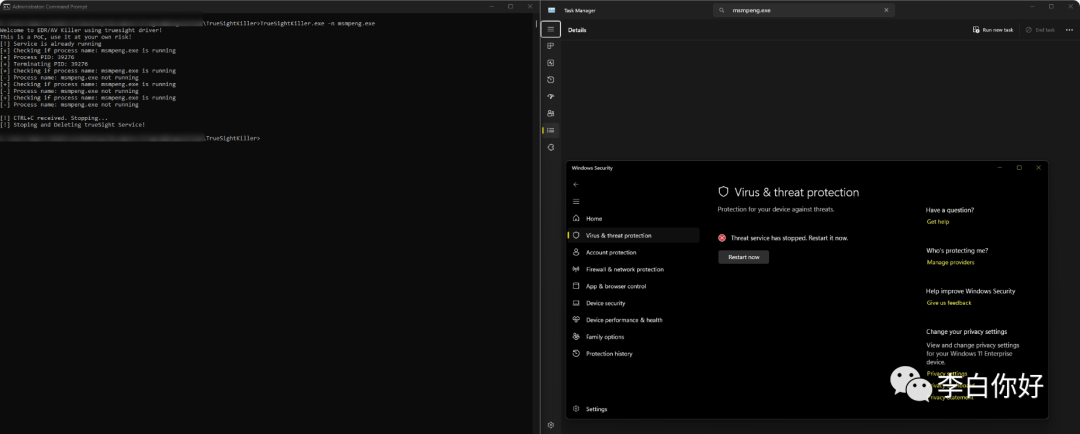Click red error icon beside threat service message
Screen dimensions: 1080x434
722,238
